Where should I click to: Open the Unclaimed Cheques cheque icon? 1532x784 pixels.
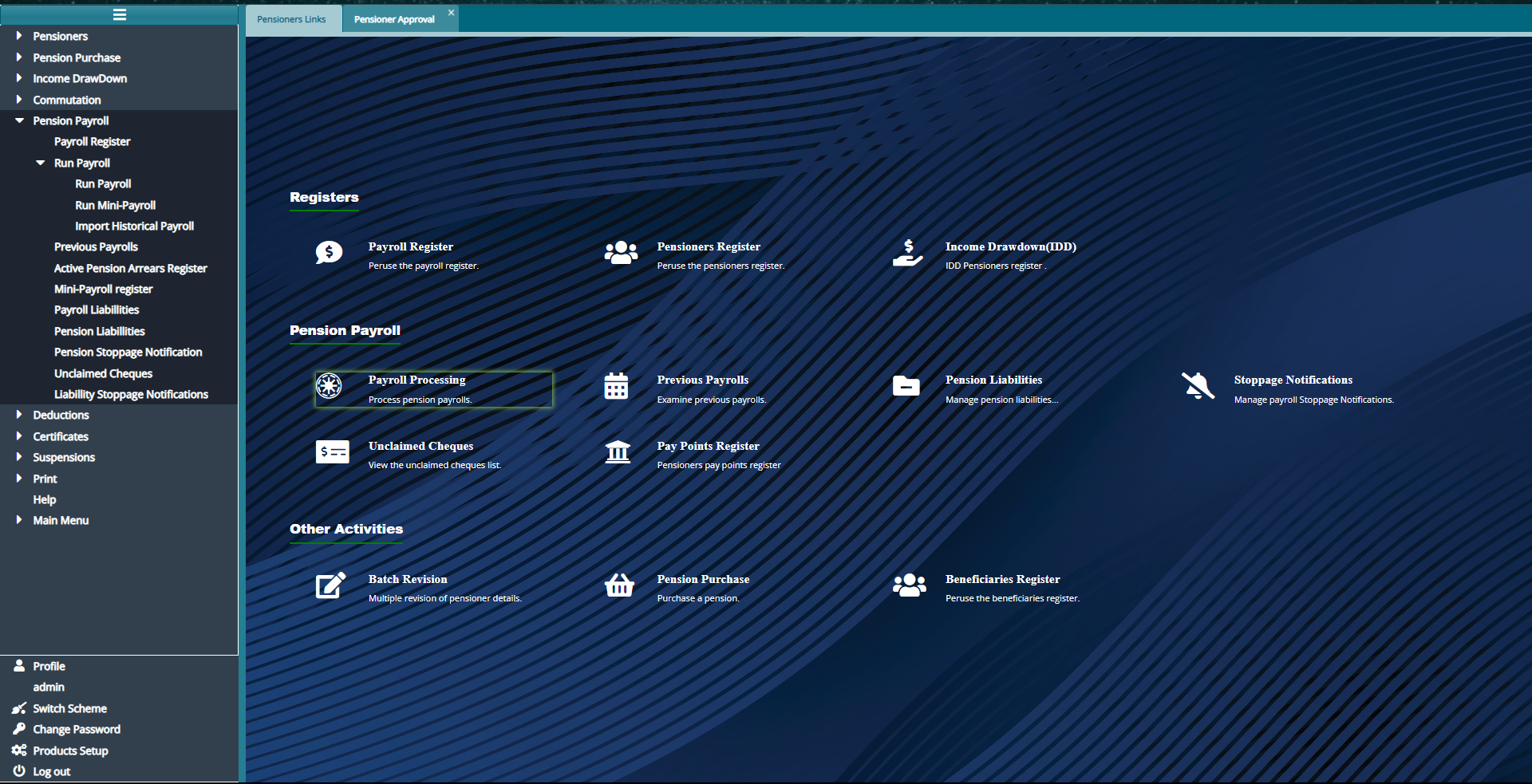pos(331,451)
